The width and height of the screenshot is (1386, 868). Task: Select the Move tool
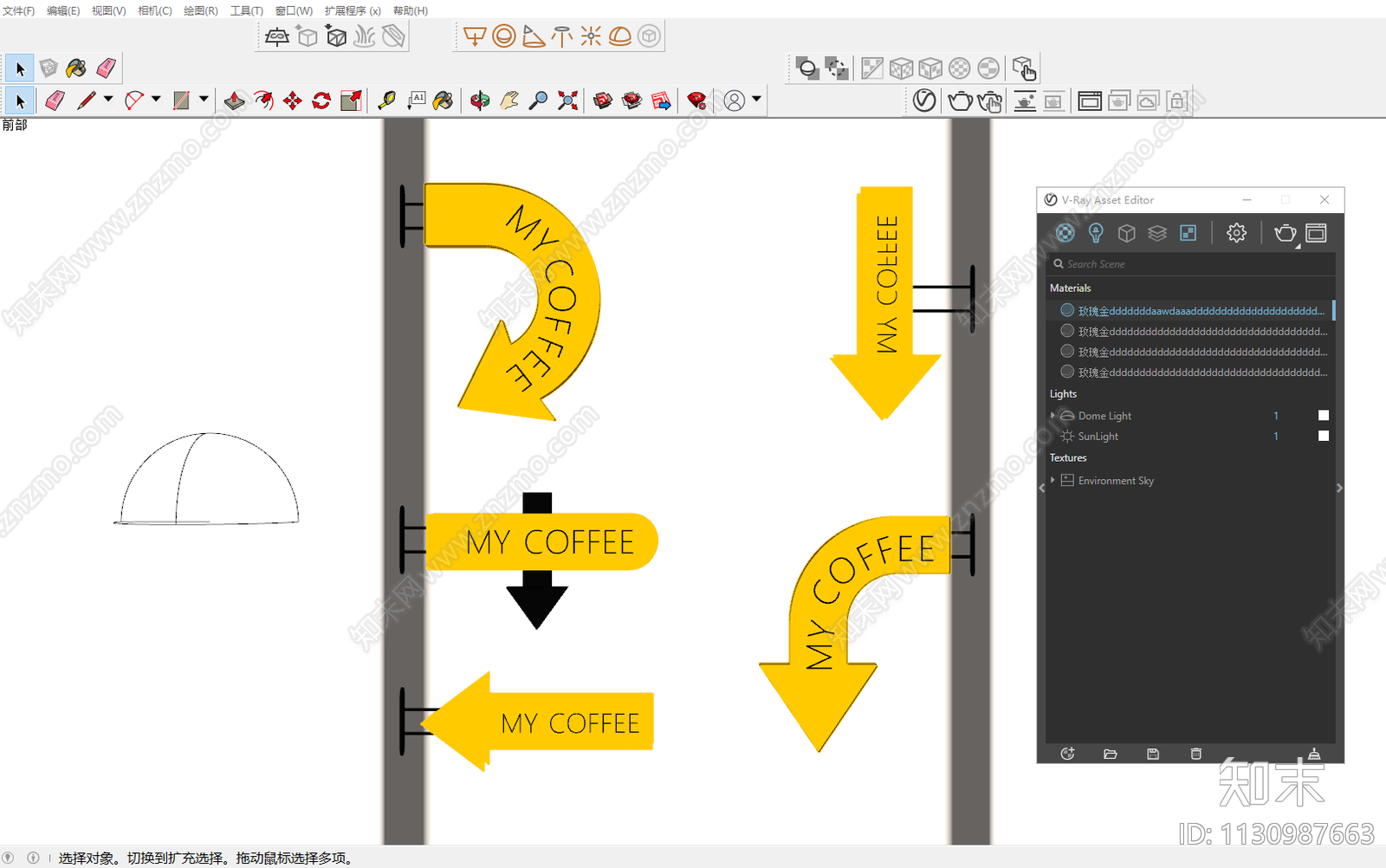(293, 100)
